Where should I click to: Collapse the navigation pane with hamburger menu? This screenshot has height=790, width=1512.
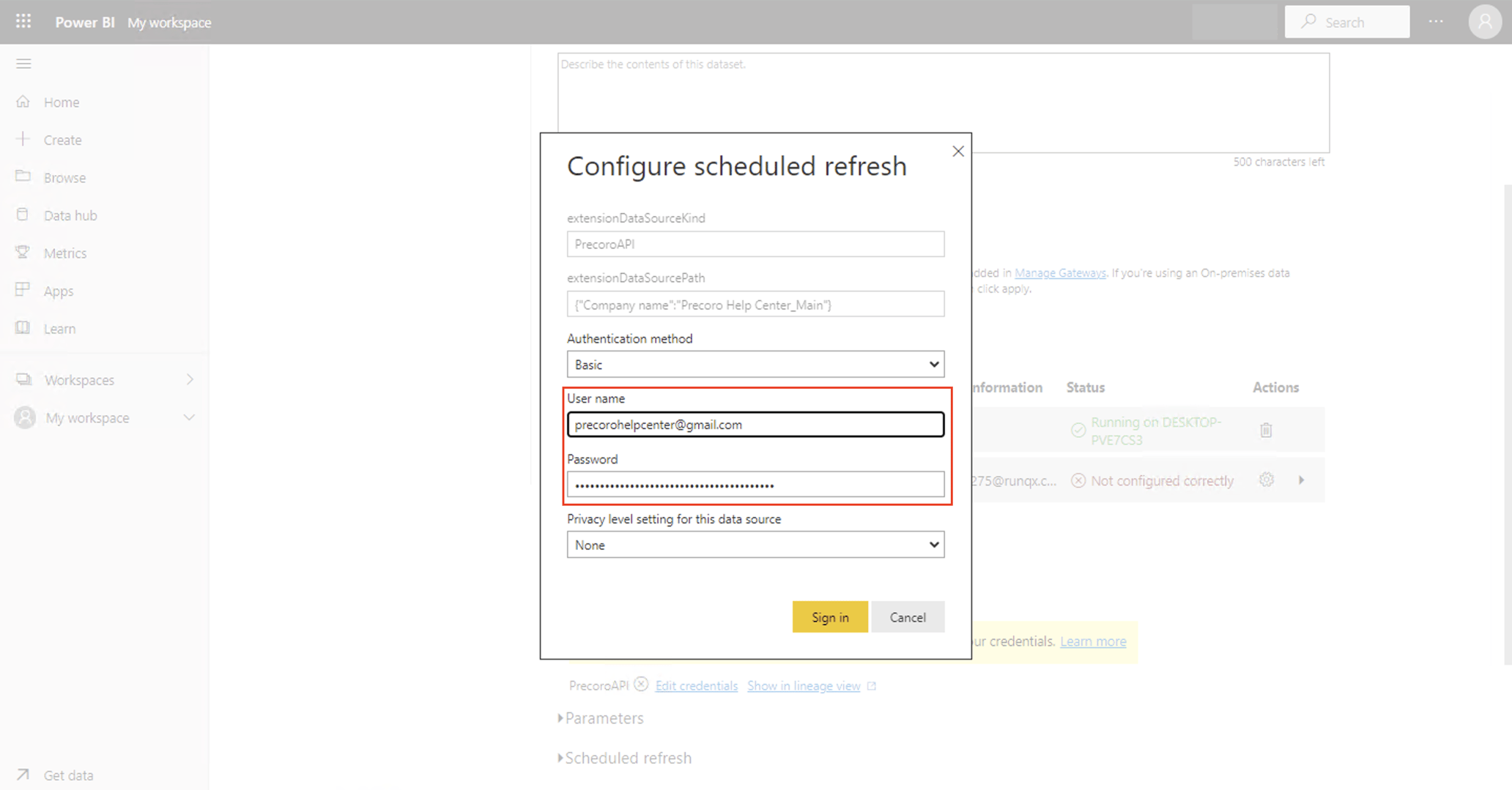23,64
